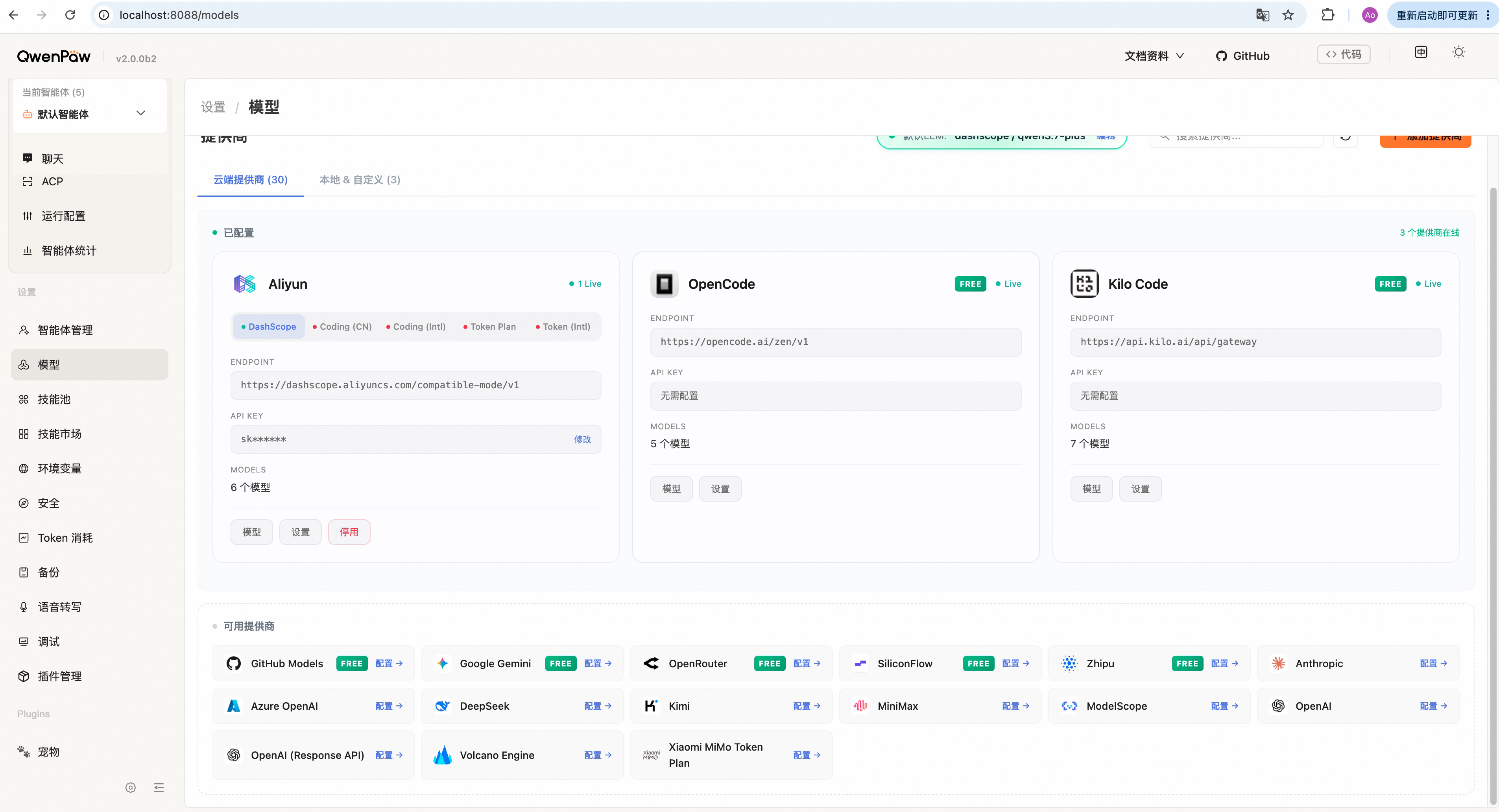Open the Chrome three-dot menu
1499x812 pixels.
[1488, 15]
